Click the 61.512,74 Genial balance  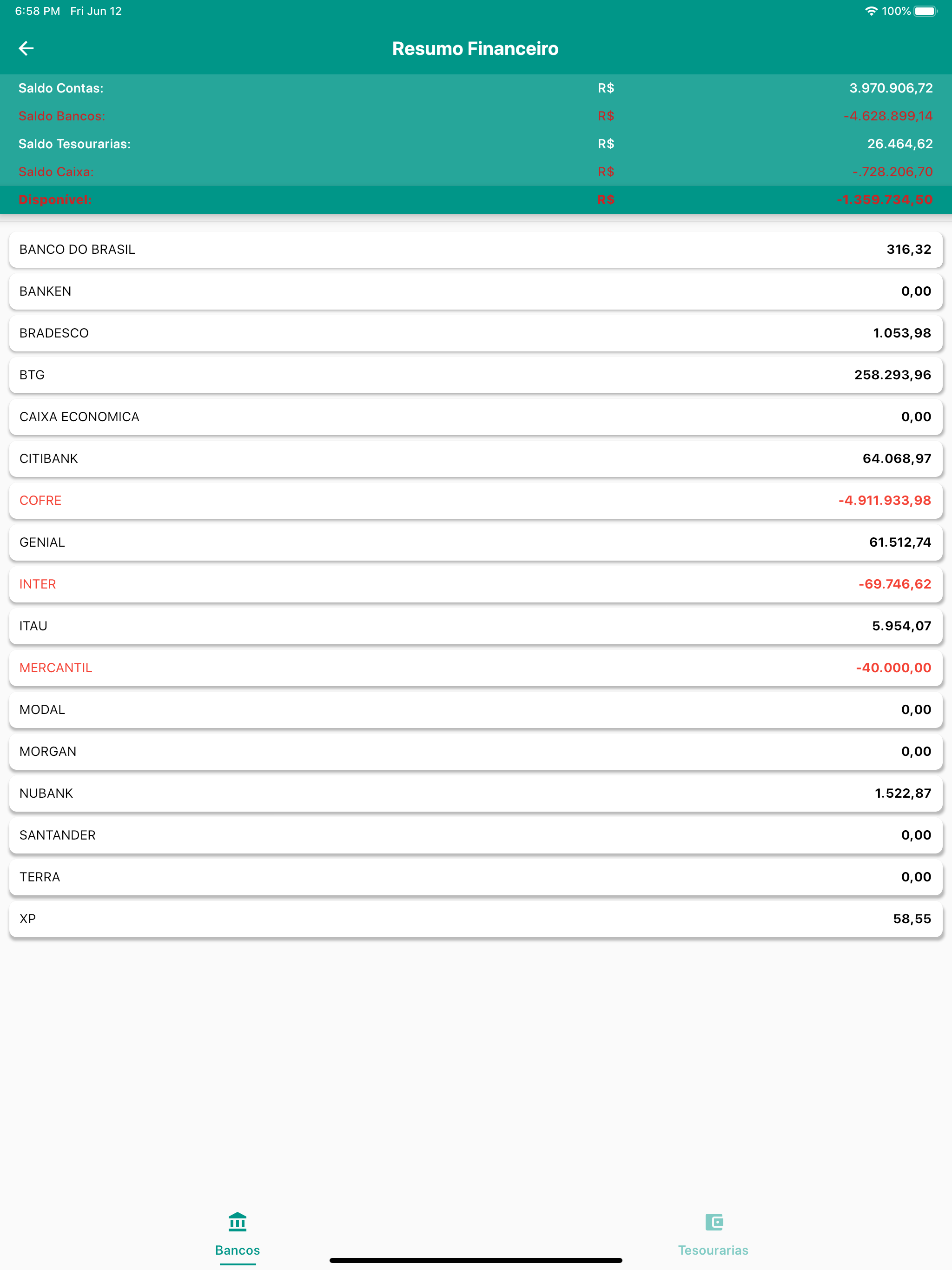(900, 542)
